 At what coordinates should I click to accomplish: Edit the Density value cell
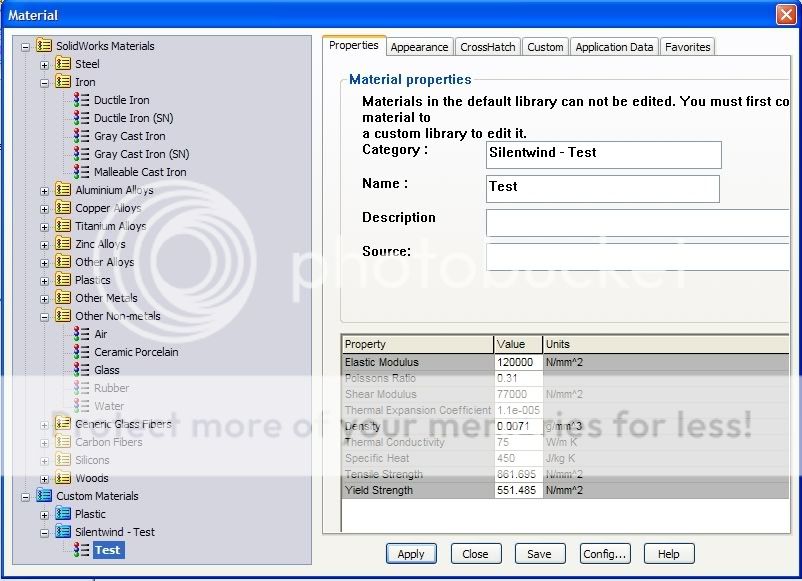coord(518,426)
